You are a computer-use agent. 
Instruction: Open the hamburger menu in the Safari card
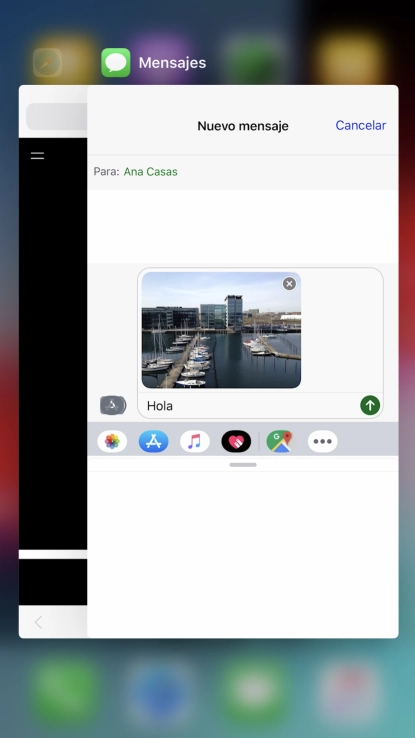37,156
